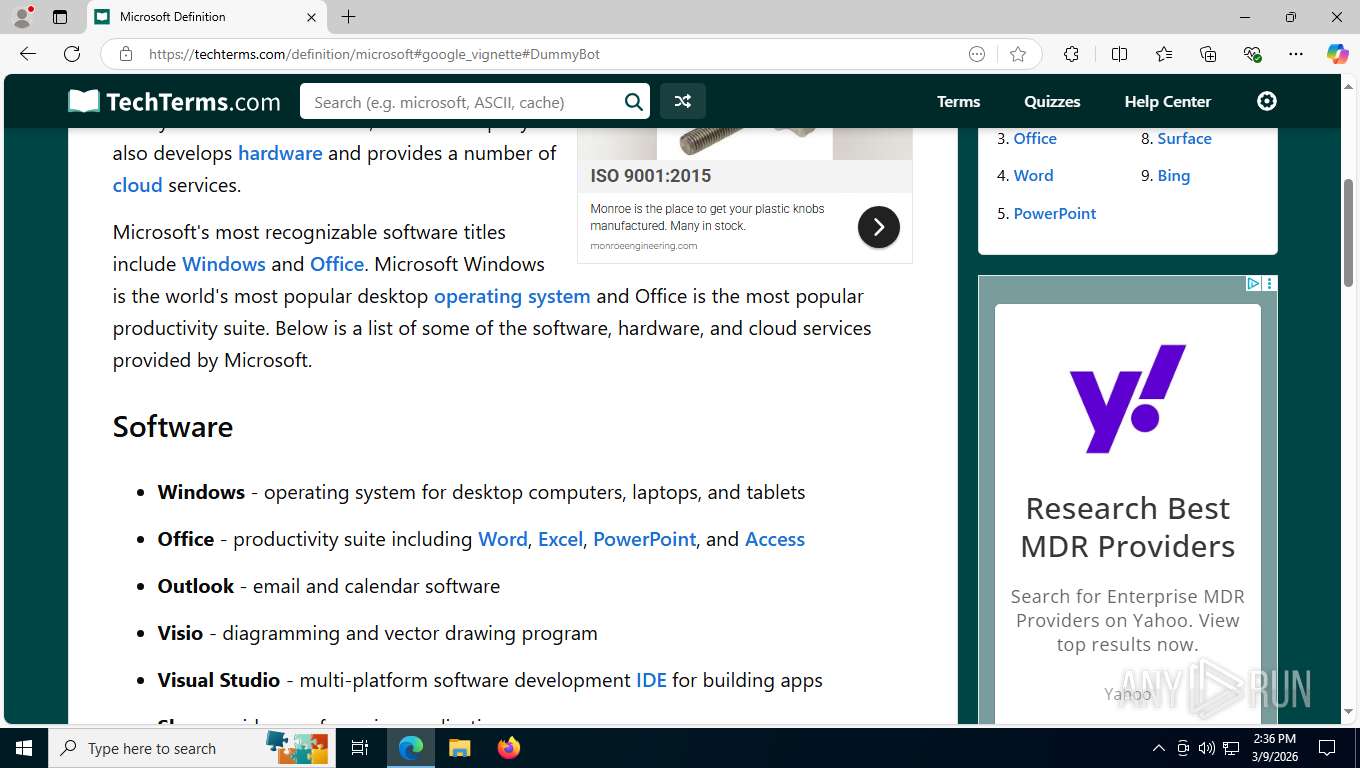The width and height of the screenshot is (1360, 768).
Task: Open the Quizzes menu item
Action: [x=1052, y=101]
